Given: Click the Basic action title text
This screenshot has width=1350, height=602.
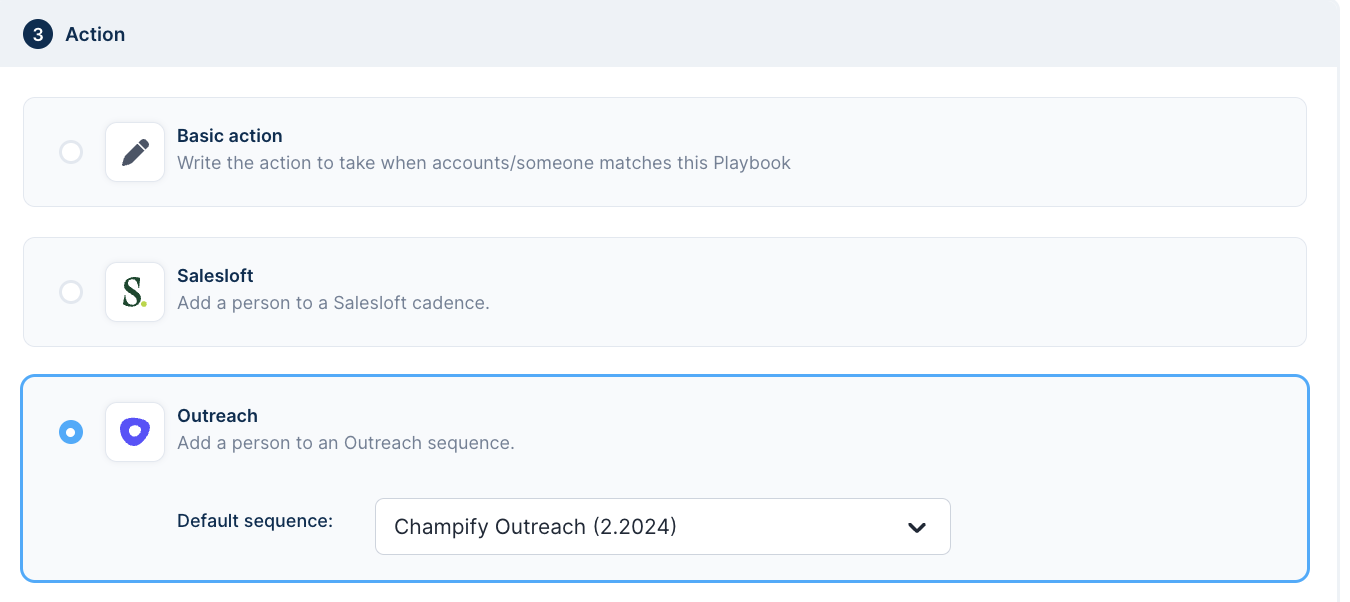Looking at the screenshot, I should pyautogui.click(x=230, y=136).
